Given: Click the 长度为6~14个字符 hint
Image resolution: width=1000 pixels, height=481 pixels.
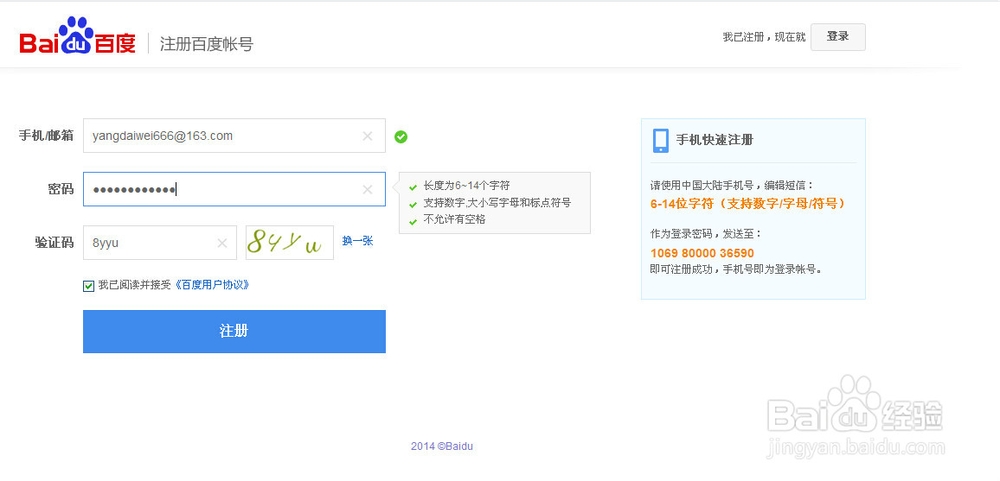Looking at the screenshot, I should tap(466, 186).
